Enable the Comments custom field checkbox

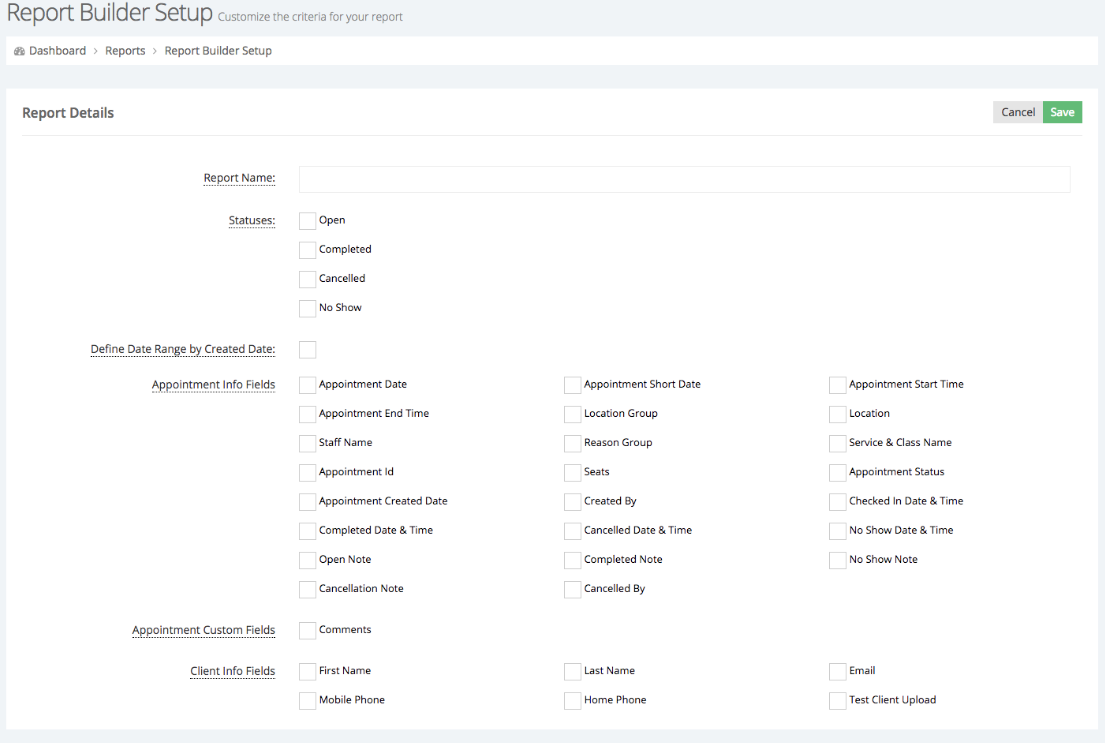[x=307, y=630]
